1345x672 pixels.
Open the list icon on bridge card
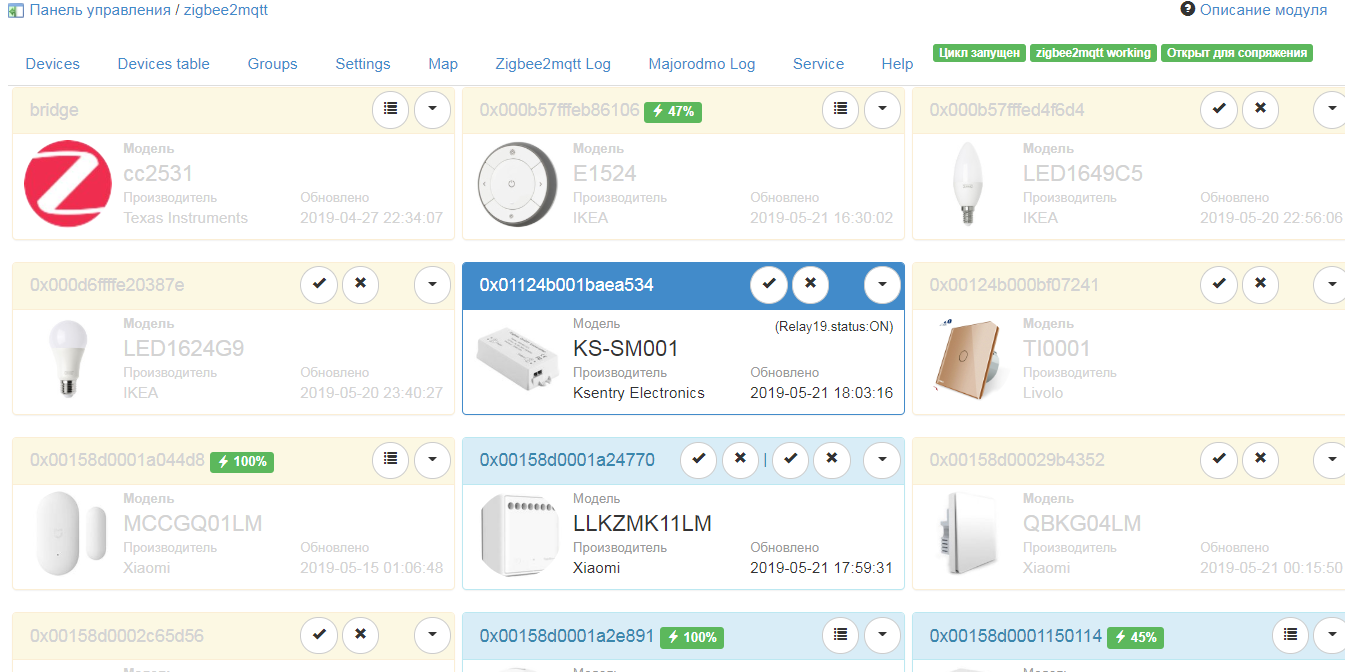point(390,109)
